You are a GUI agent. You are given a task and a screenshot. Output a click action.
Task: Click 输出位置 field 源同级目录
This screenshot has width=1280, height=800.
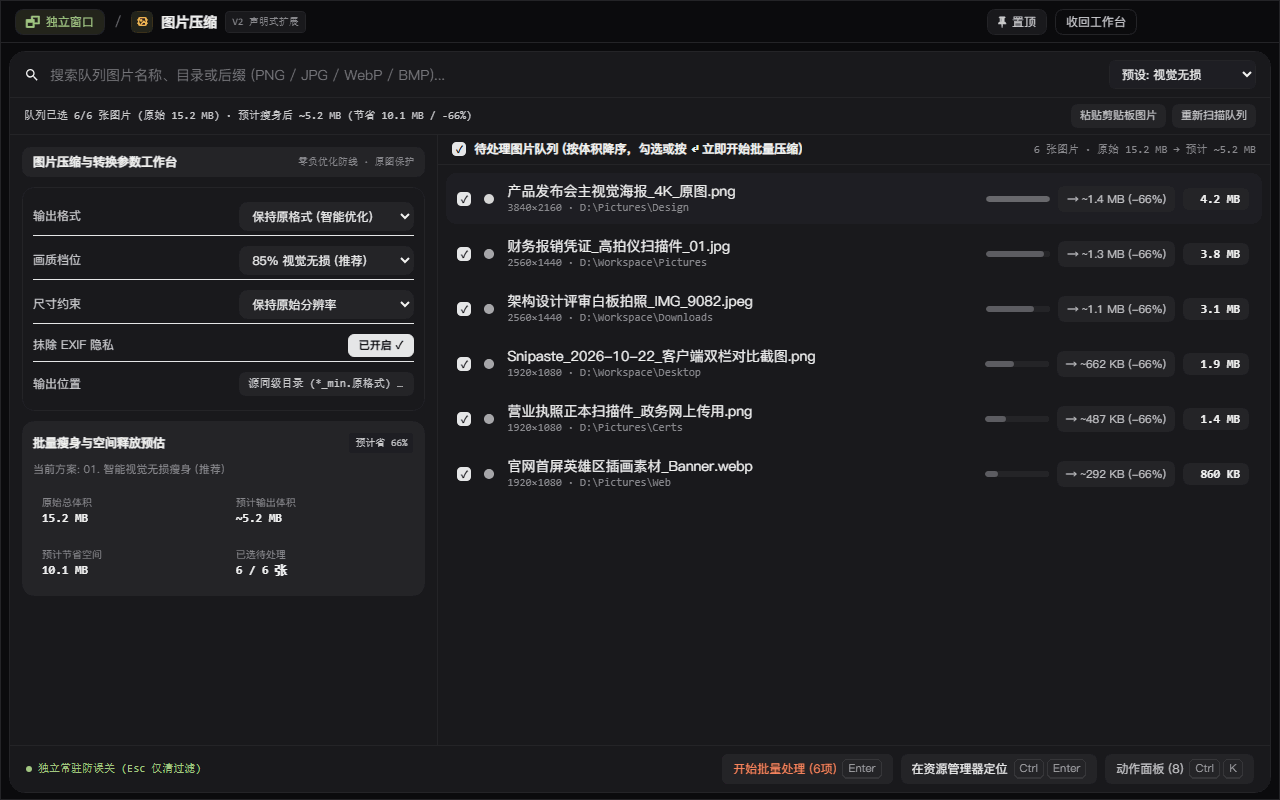(x=326, y=384)
